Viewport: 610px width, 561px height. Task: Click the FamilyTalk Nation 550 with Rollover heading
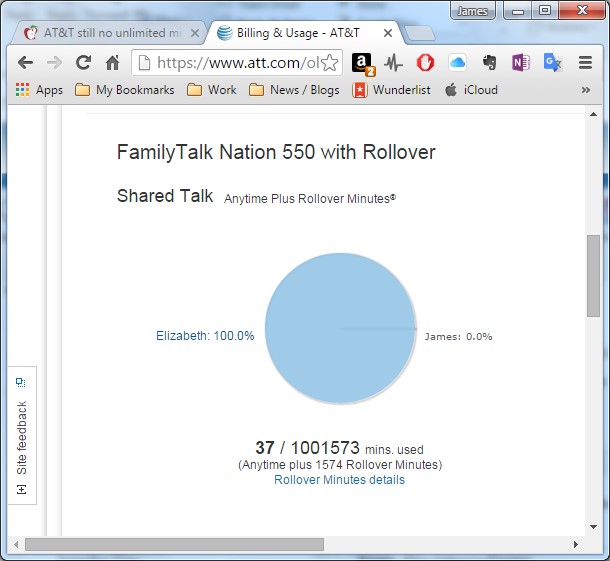coord(276,152)
